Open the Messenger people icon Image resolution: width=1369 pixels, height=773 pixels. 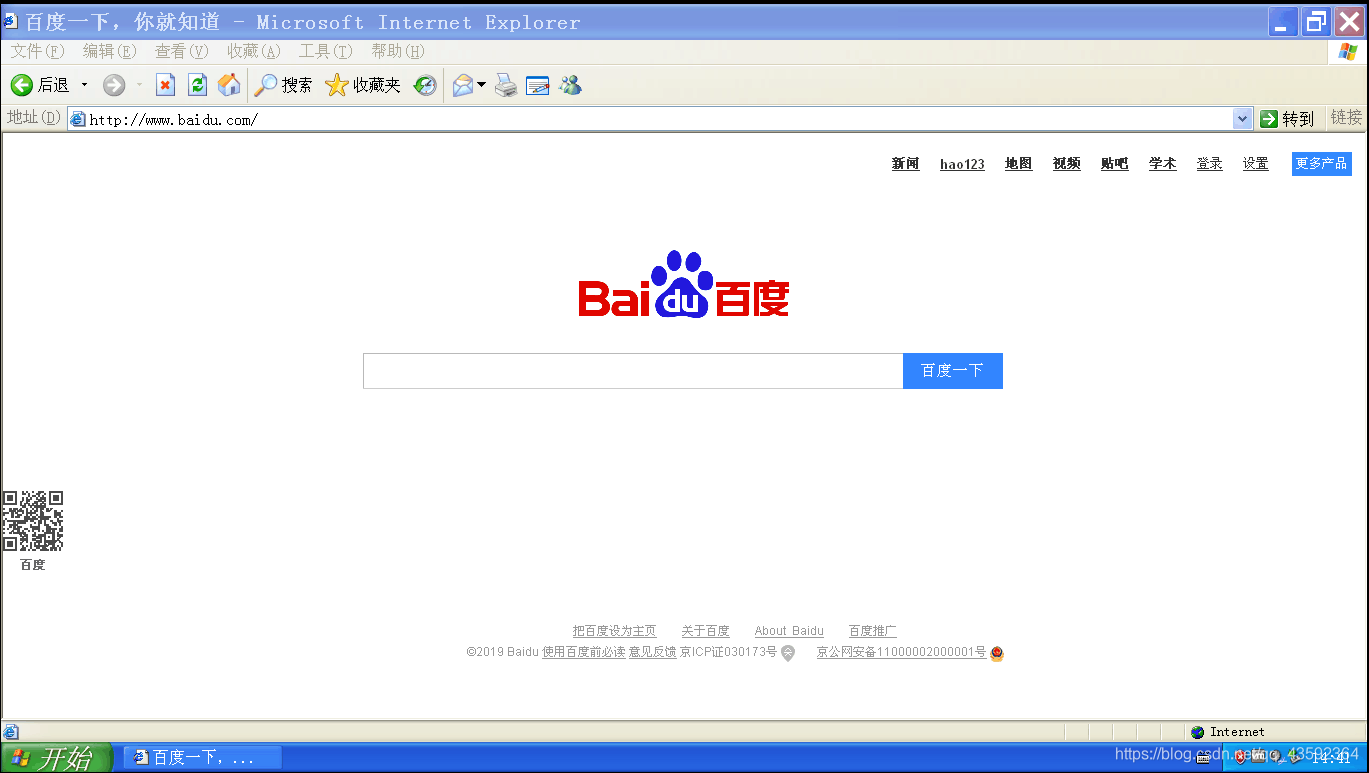point(570,86)
